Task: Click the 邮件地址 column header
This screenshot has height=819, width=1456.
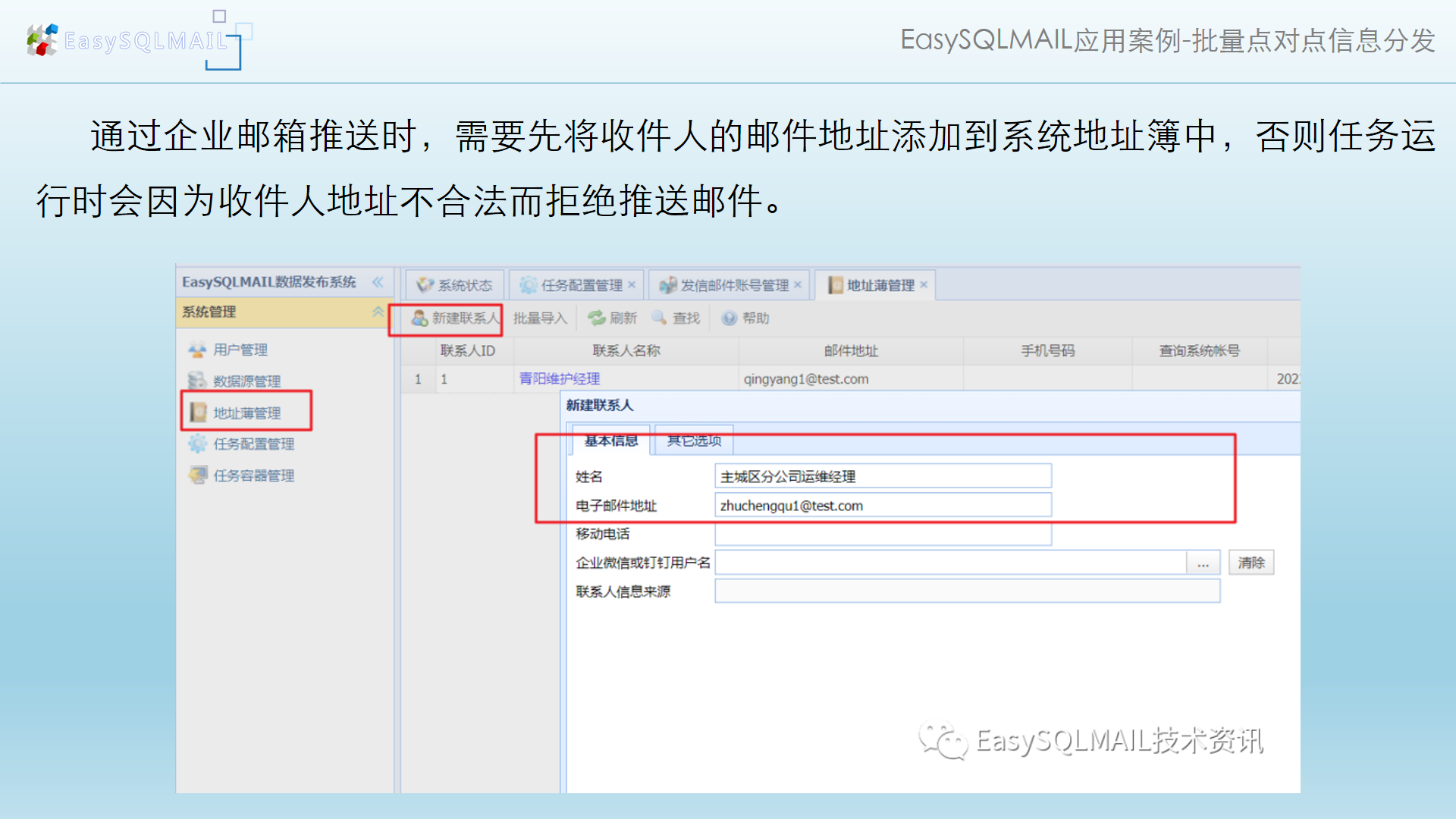Action: click(851, 351)
